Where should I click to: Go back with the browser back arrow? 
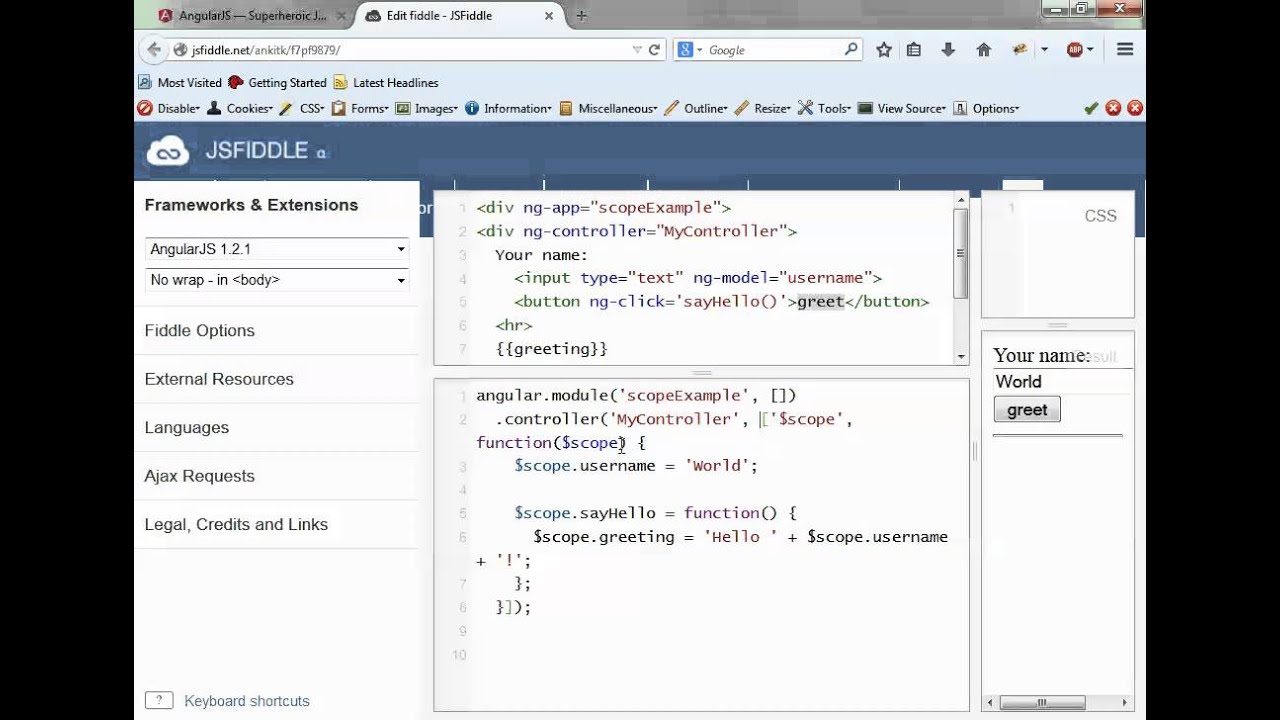(x=153, y=49)
